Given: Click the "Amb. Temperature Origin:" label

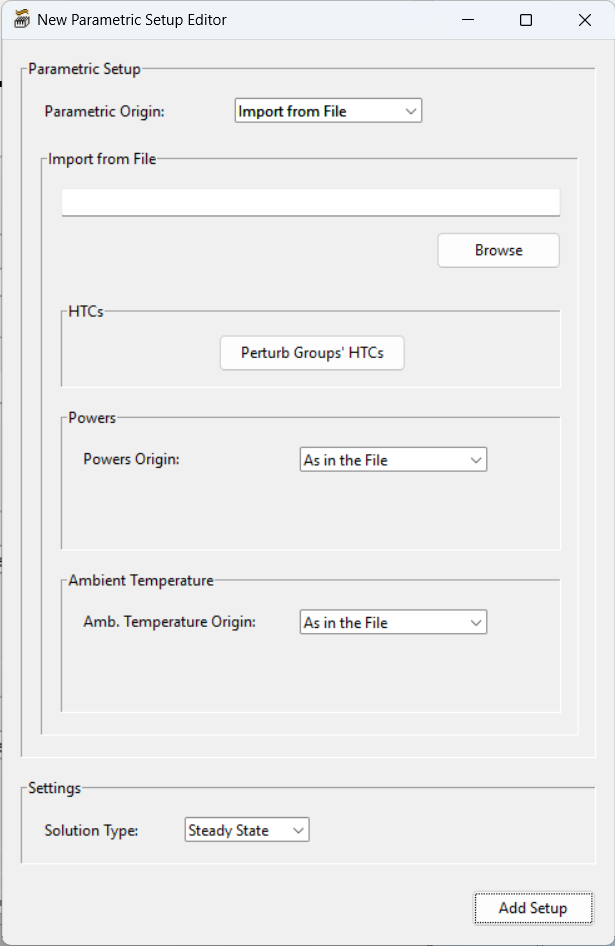Looking at the screenshot, I should click(x=169, y=621).
